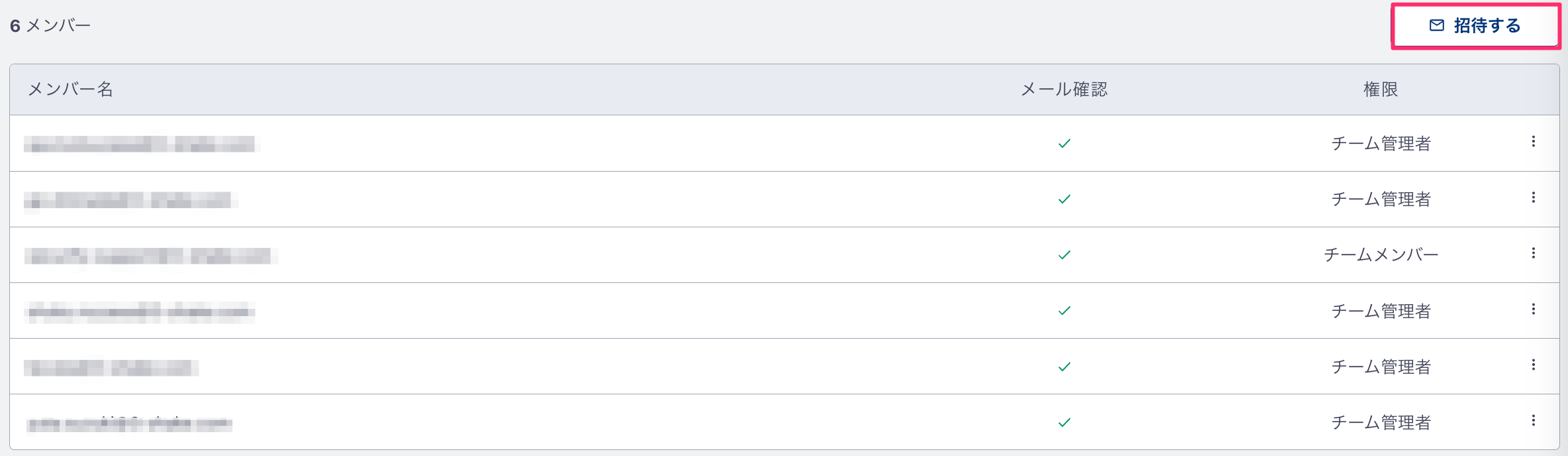Click the 権限 column header
This screenshot has height=456, width=1568.
(x=1381, y=89)
